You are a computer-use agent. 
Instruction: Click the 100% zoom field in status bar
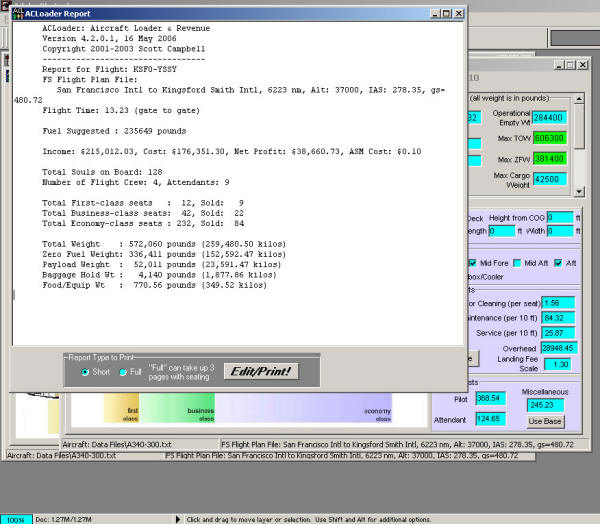[14, 519]
